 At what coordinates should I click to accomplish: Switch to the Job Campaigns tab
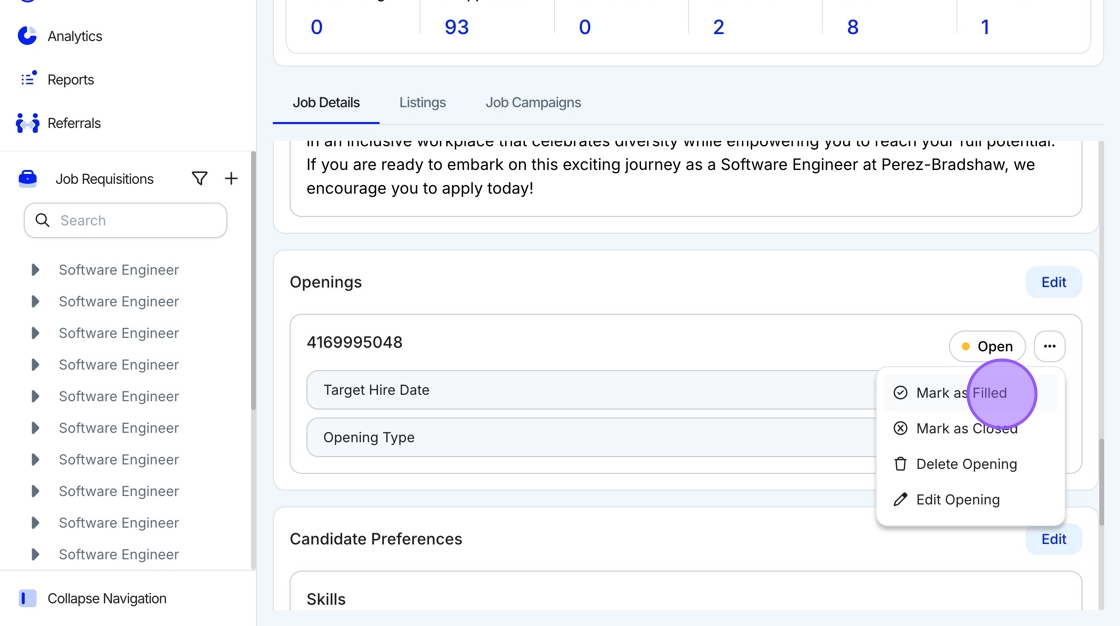click(x=533, y=102)
